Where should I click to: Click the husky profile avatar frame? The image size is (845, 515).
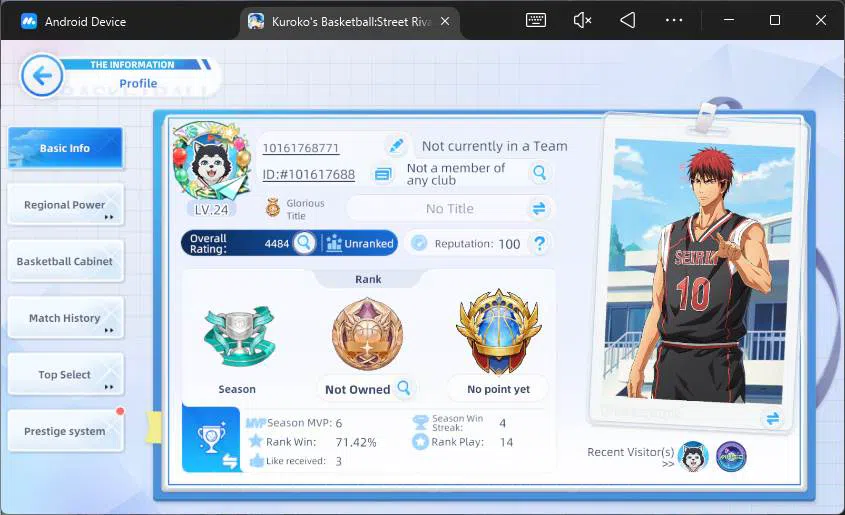tap(211, 161)
